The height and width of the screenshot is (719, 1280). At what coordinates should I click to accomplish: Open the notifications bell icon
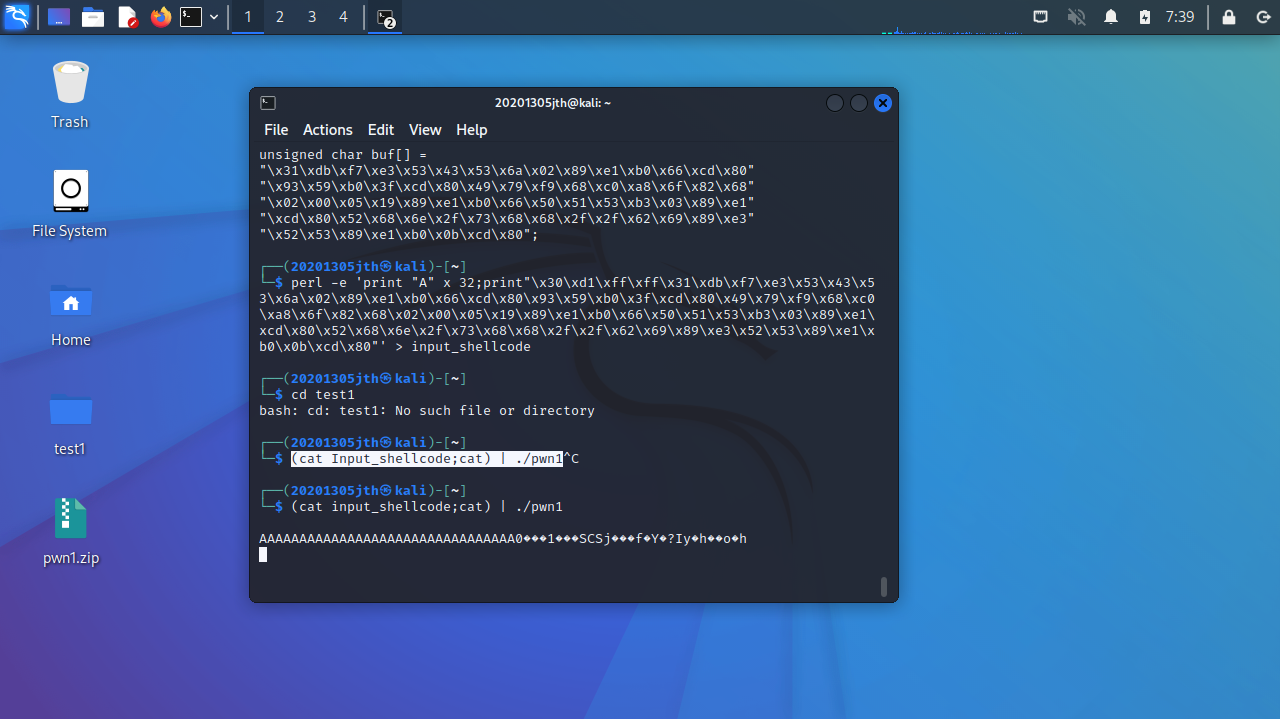[1111, 17]
